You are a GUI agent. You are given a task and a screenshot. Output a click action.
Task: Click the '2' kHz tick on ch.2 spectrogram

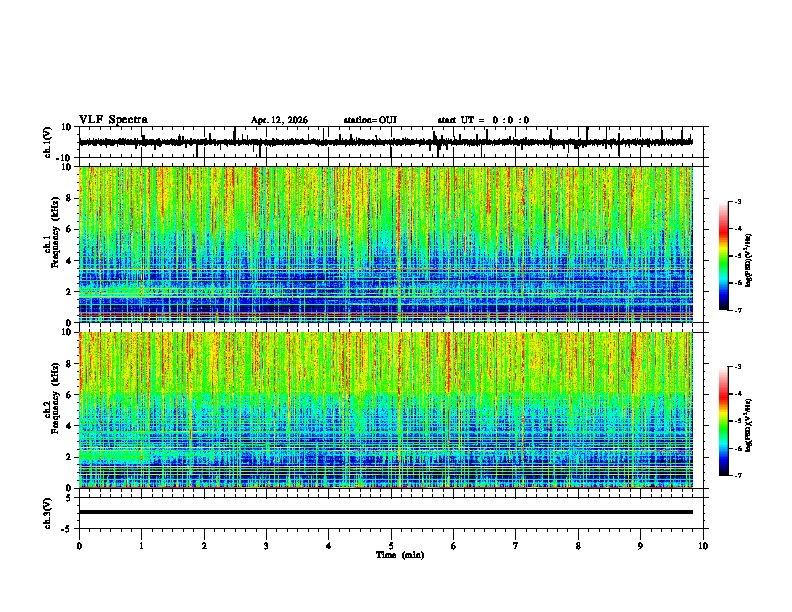69,457
